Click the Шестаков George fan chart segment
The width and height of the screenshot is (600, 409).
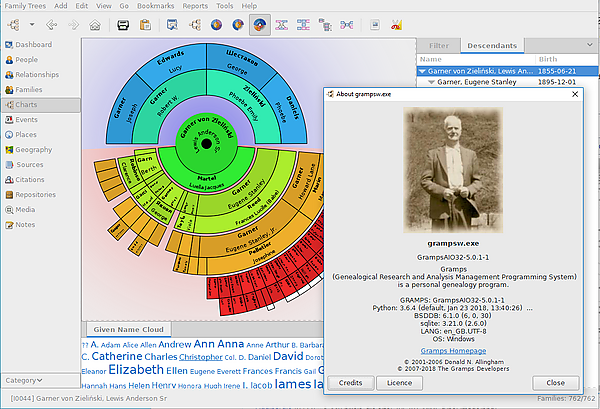(239, 62)
